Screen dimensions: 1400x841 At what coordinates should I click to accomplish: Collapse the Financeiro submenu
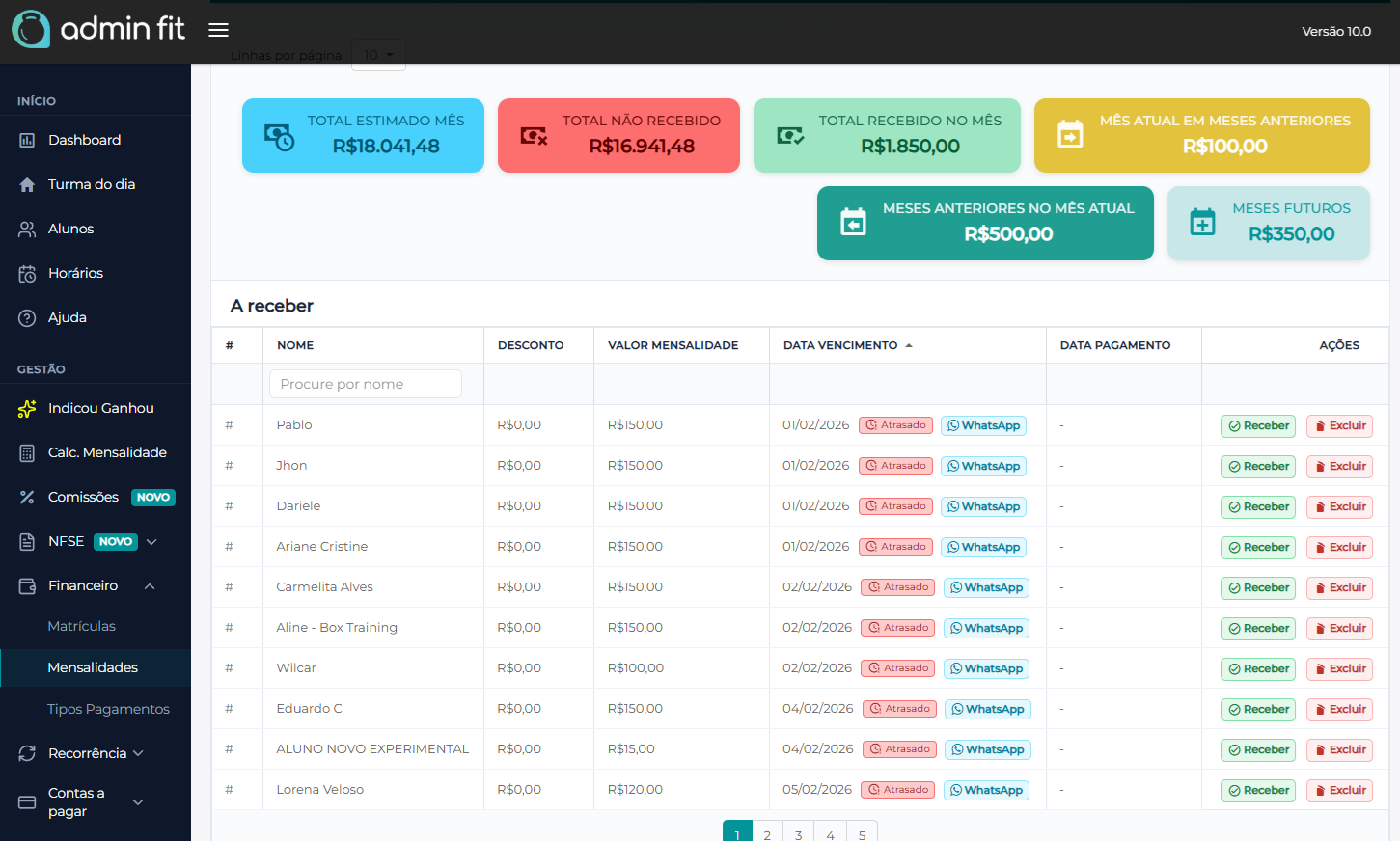click(150, 586)
